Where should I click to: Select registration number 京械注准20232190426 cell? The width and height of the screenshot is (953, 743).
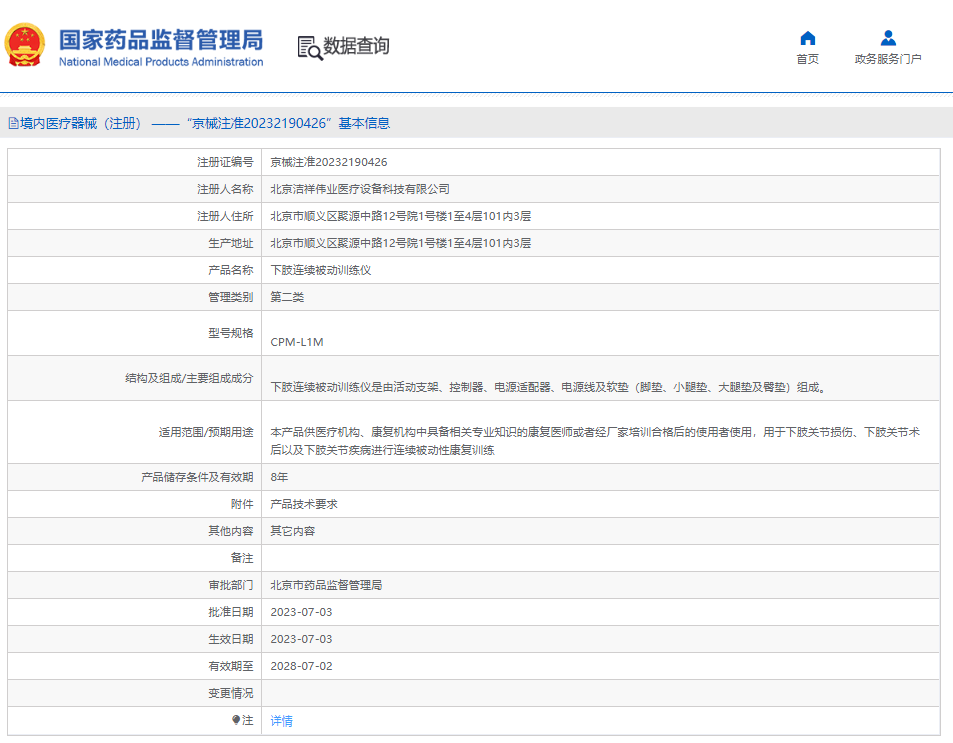pyautogui.click(x=329, y=162)
